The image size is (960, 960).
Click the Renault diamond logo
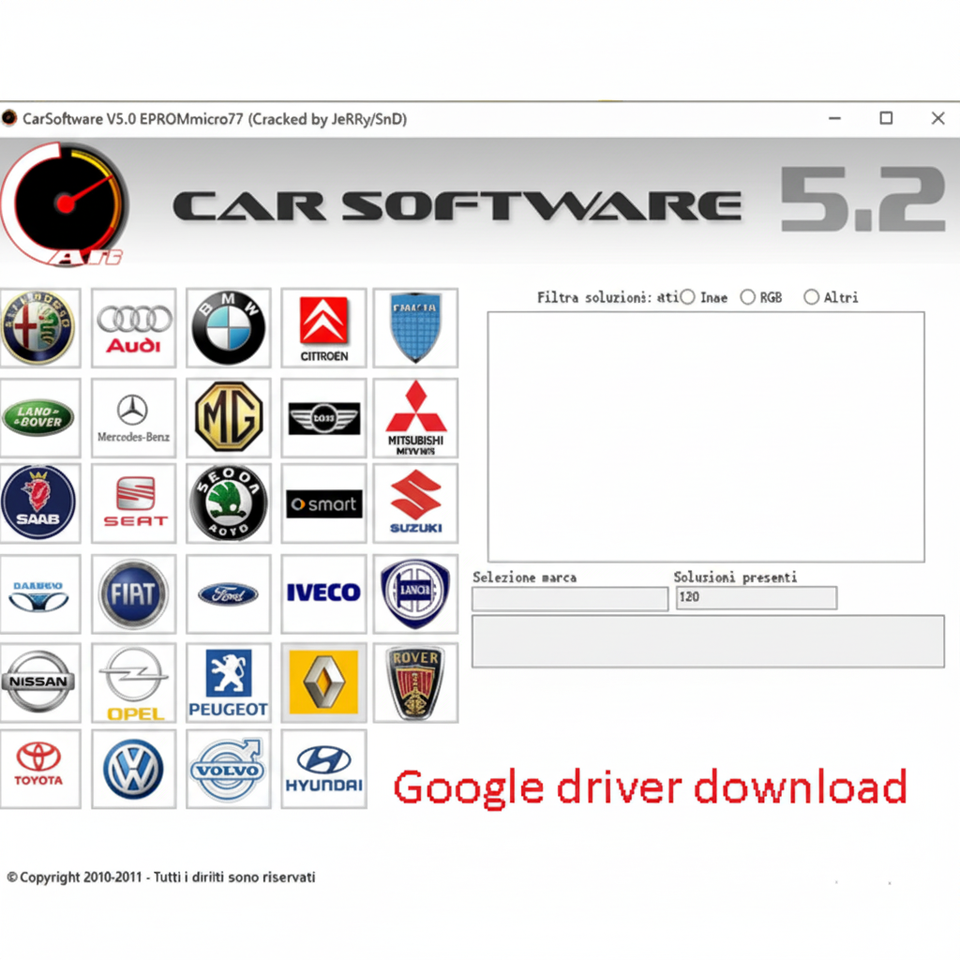[x=324, y=682]
